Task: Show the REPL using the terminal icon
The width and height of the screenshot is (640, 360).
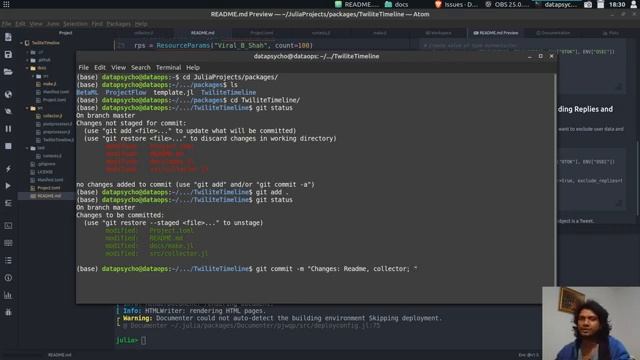Action: [x=8, y=225]
